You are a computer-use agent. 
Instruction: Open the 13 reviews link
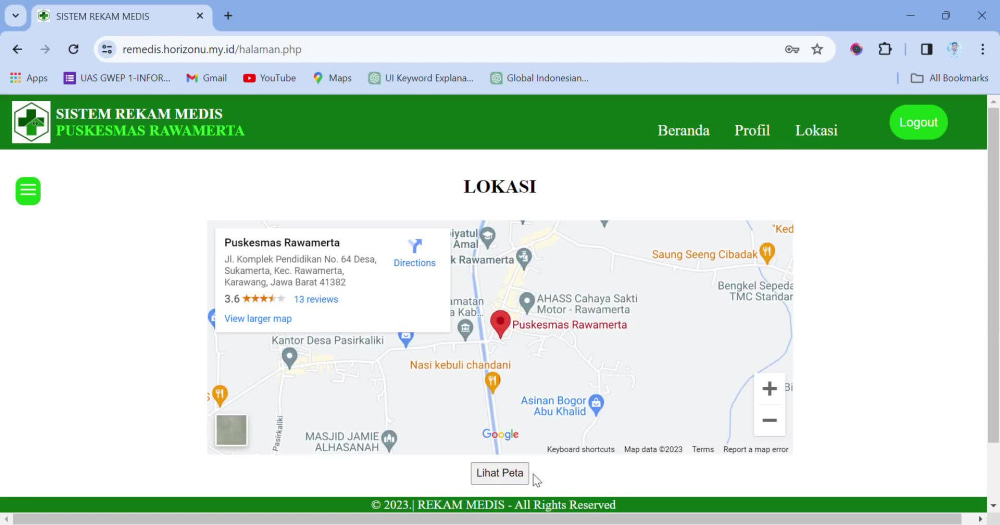(316, 299)
